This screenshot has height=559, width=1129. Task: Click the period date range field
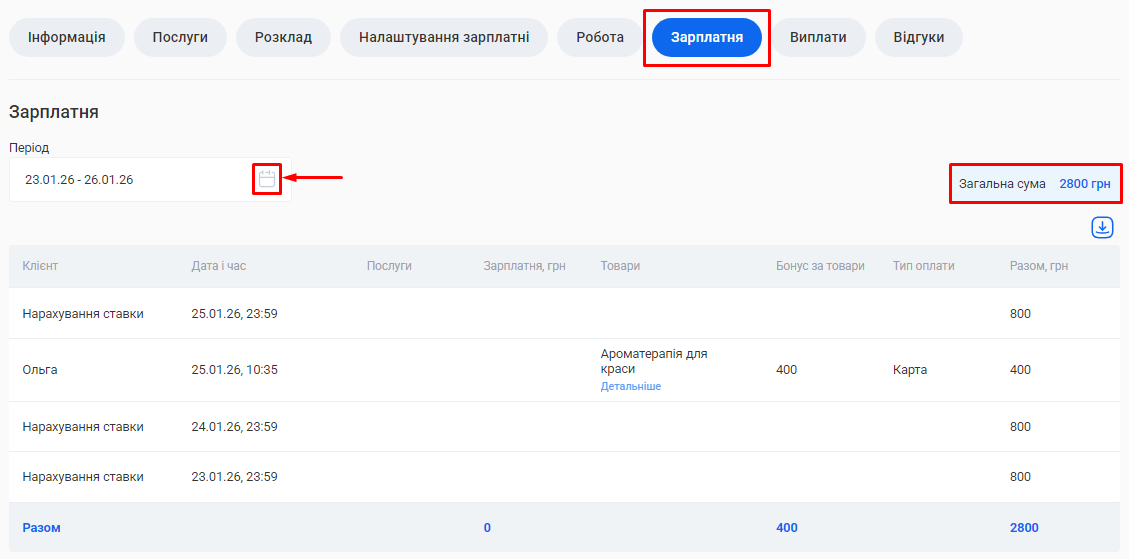coord(130,180)
